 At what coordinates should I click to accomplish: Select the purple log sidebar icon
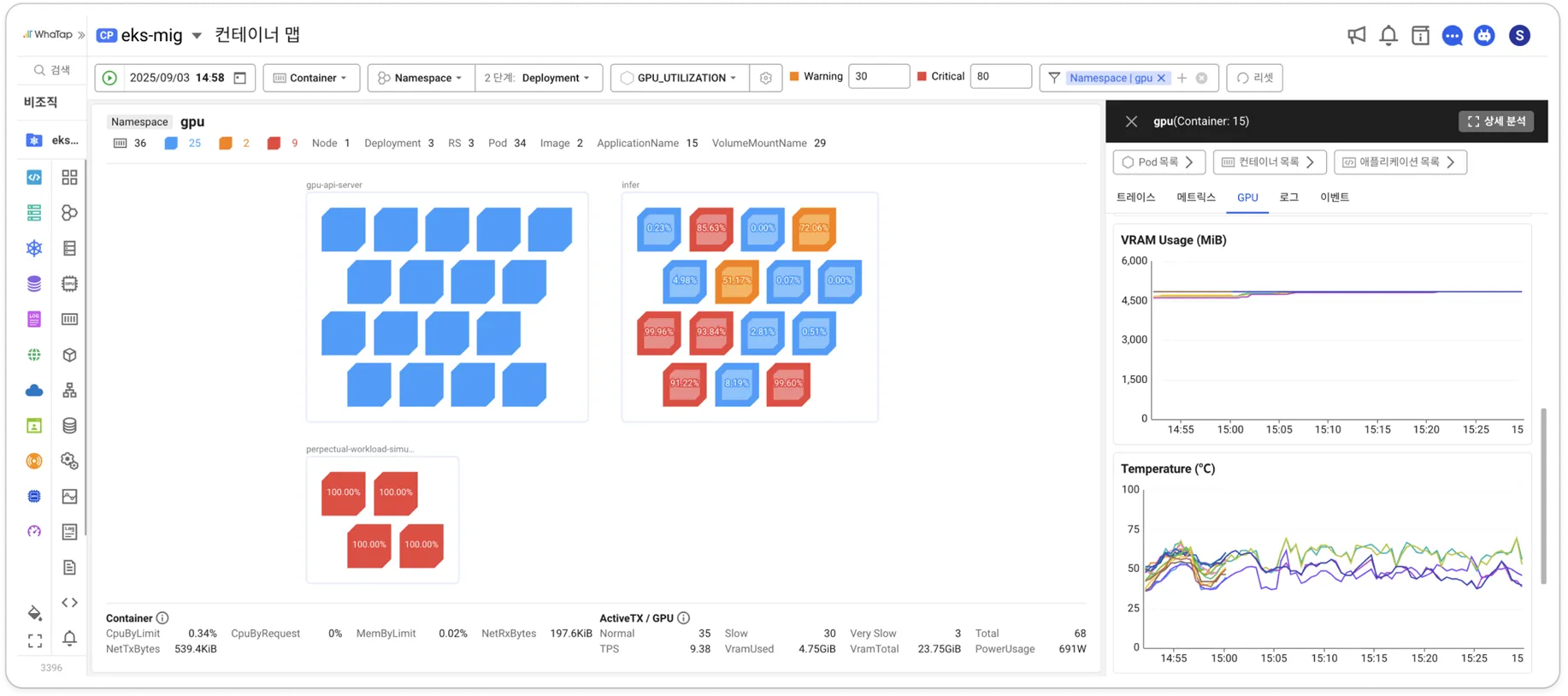coord(34,319)
